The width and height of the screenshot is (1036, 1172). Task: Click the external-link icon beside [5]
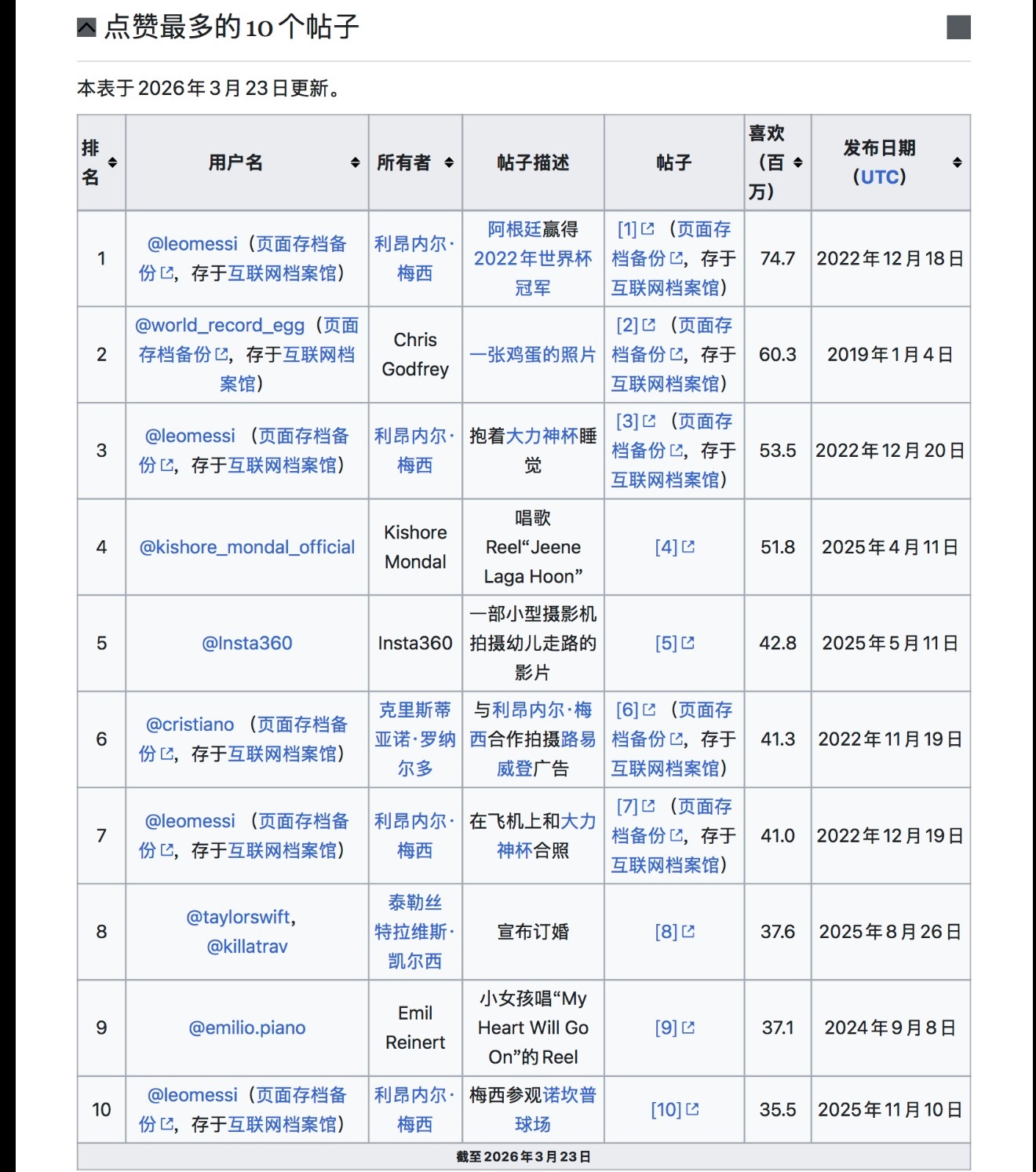pos(690,644)
